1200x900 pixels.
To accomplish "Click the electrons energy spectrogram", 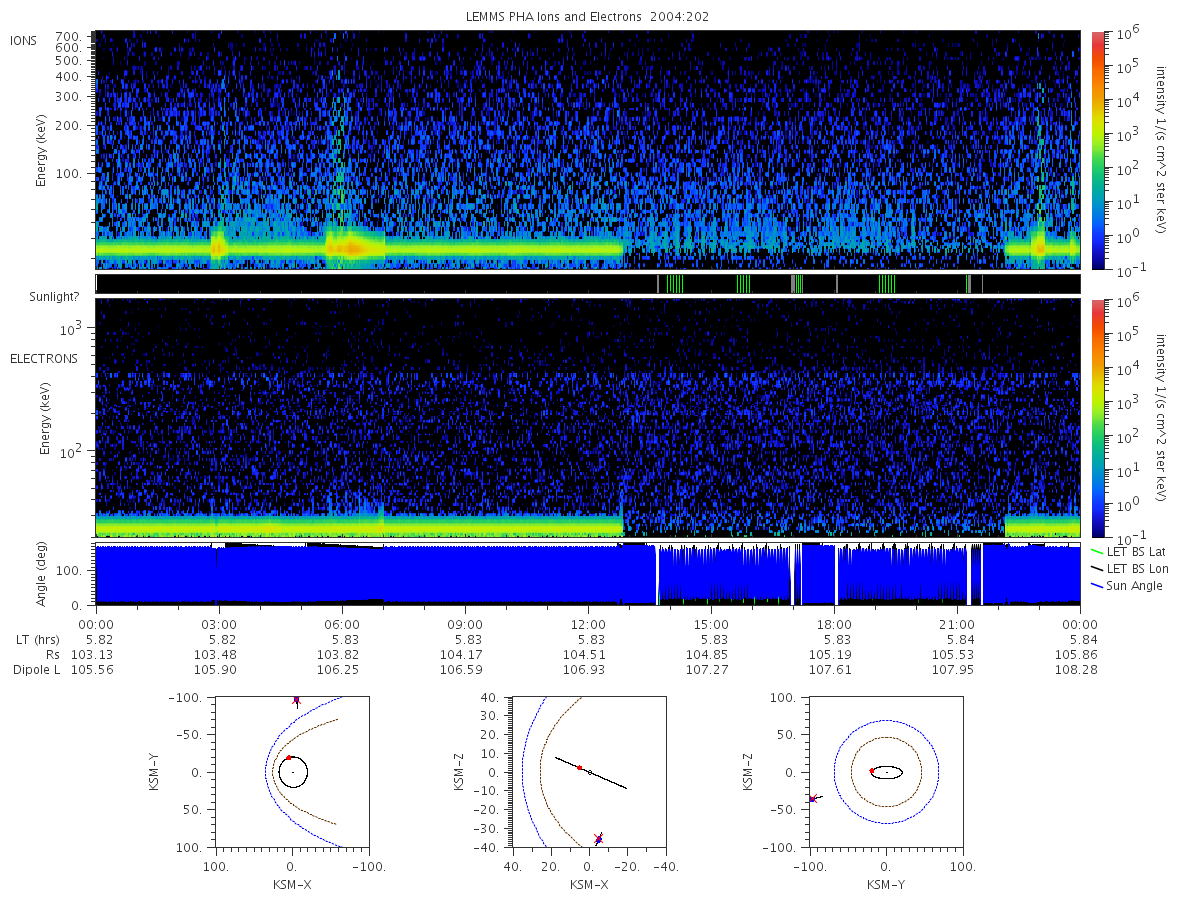I will (x=588, y=418).
